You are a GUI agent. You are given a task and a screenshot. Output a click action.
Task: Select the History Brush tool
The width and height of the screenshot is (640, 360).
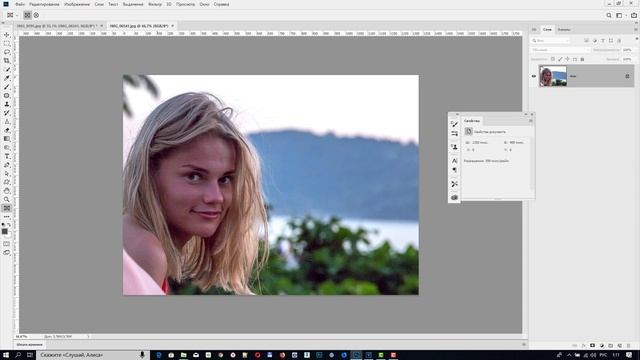click(7, 113)
